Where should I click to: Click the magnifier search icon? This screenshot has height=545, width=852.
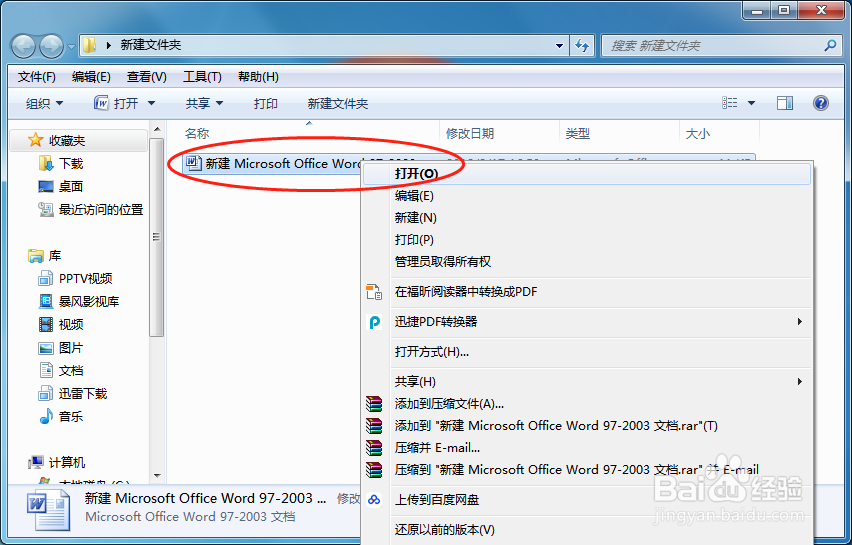coord(830,46)
